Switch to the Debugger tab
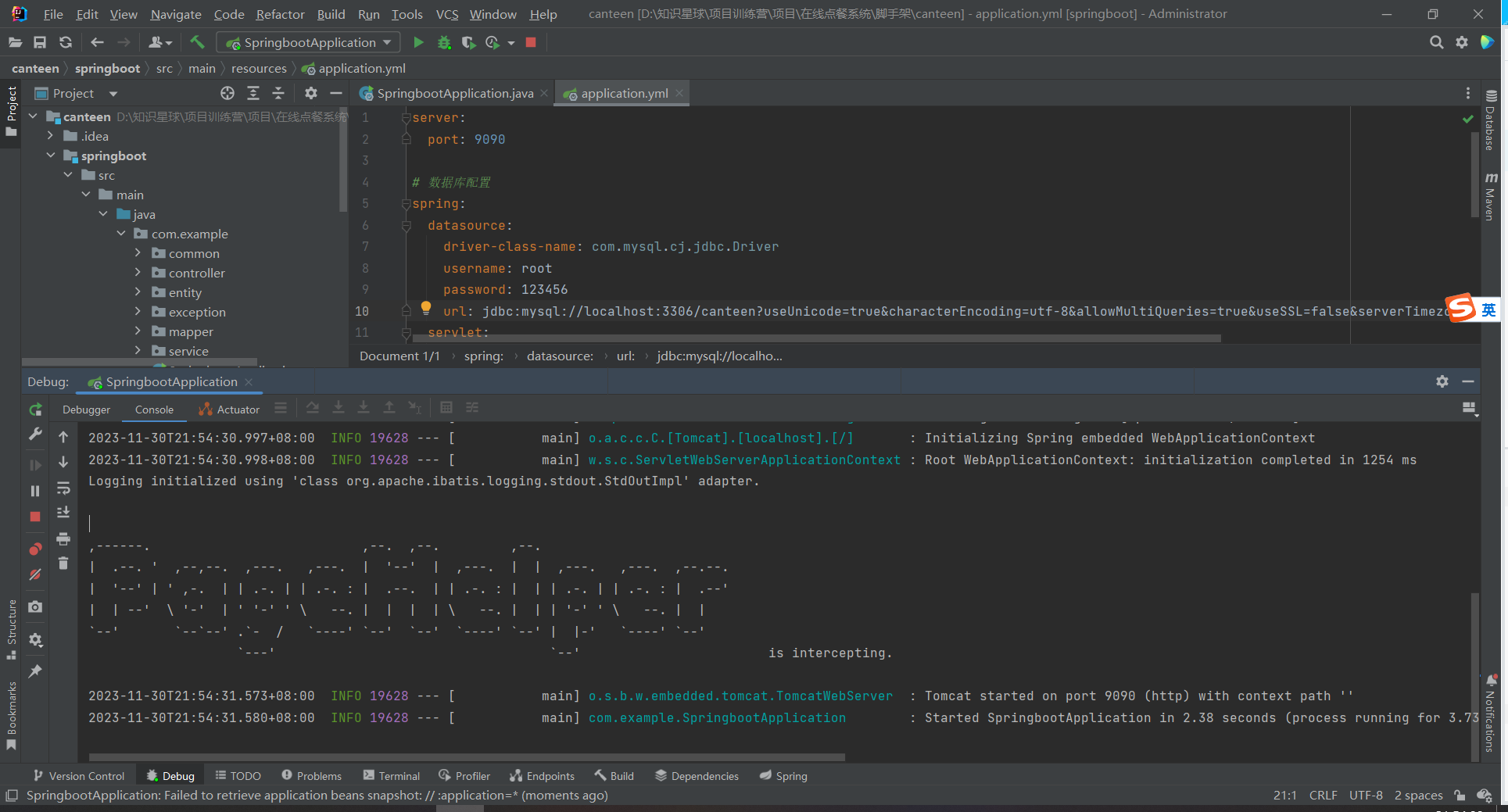Screen dimensions: 1508x812 [x=86, y=410]
